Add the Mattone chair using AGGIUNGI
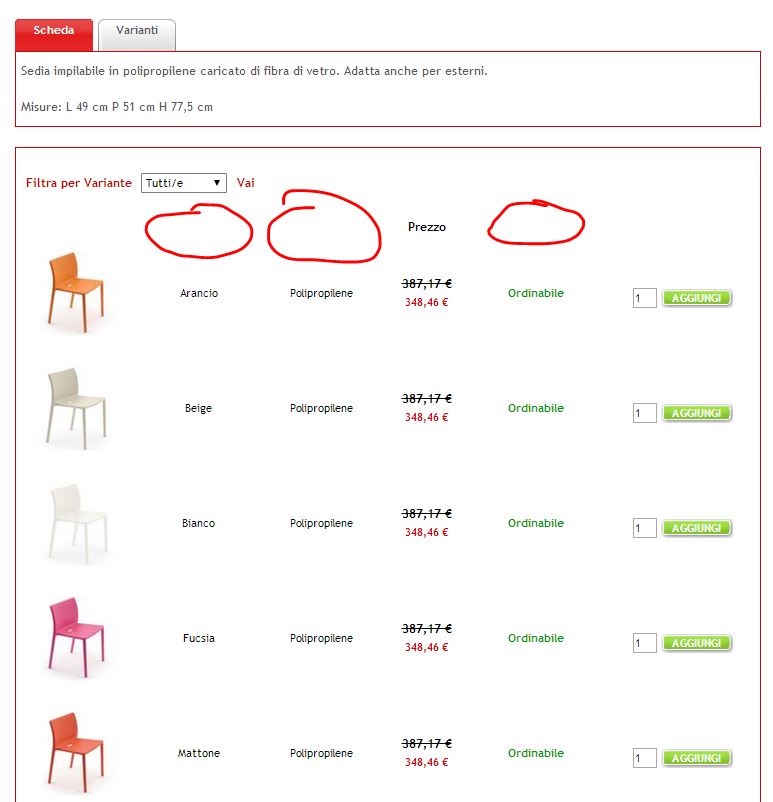The image size is (773, 802). coord(697,758)
